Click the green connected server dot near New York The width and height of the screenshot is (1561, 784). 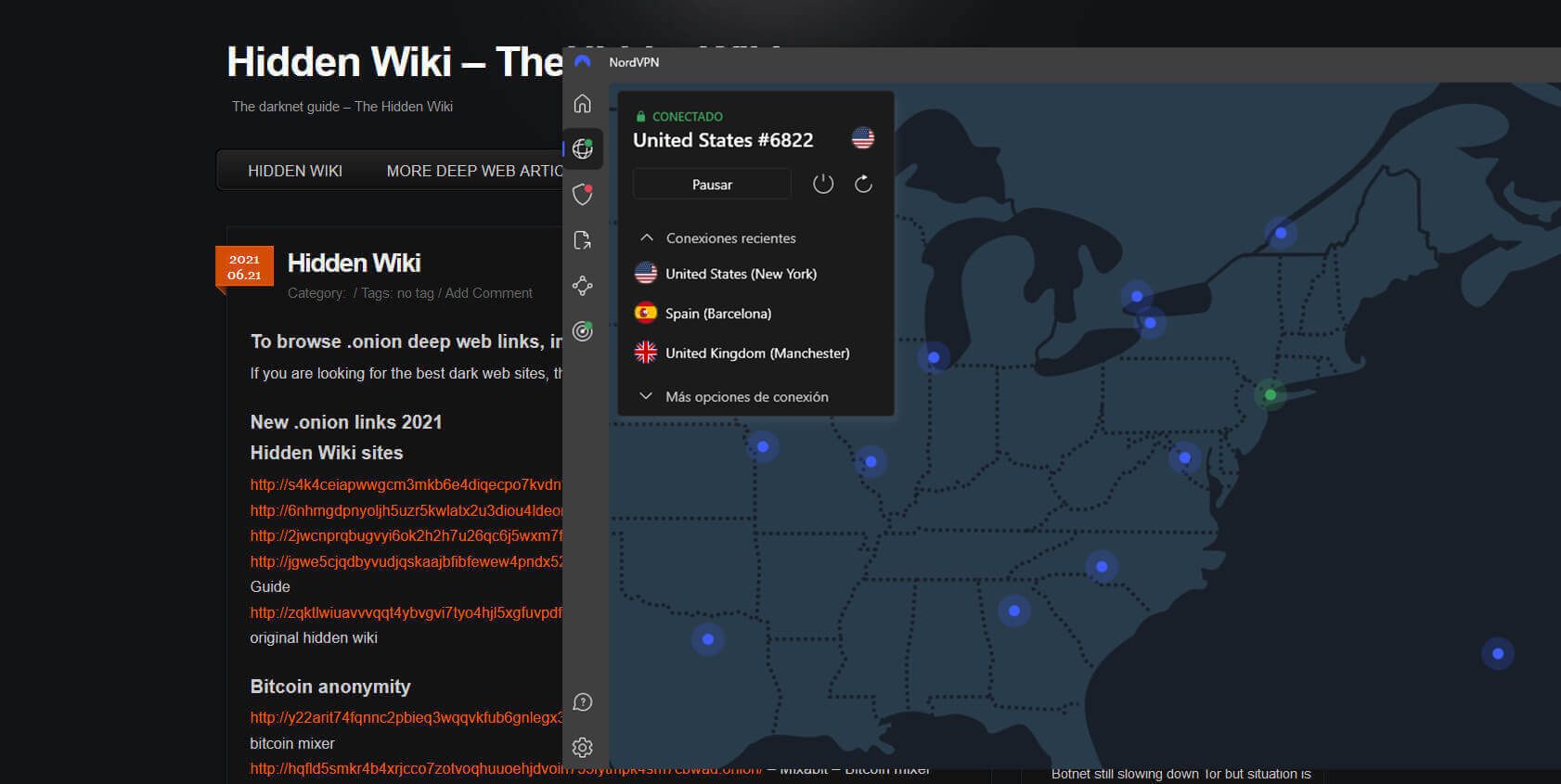tap(1271, 395)
